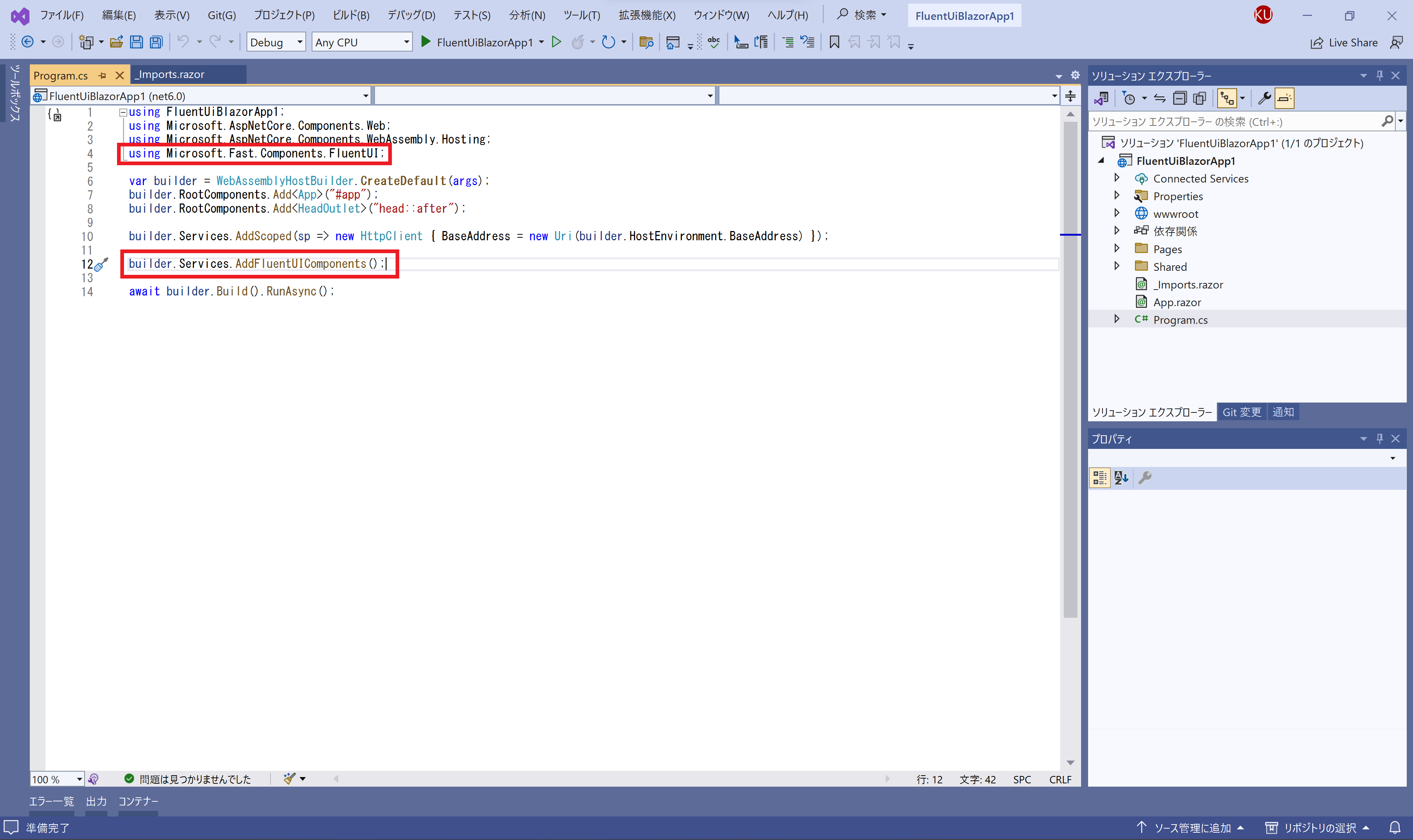The height and width of the screenshot is (840, 1413).
Task: Collapse the FluentUiBlazorApp1 project node
Action: (1102, 161)
